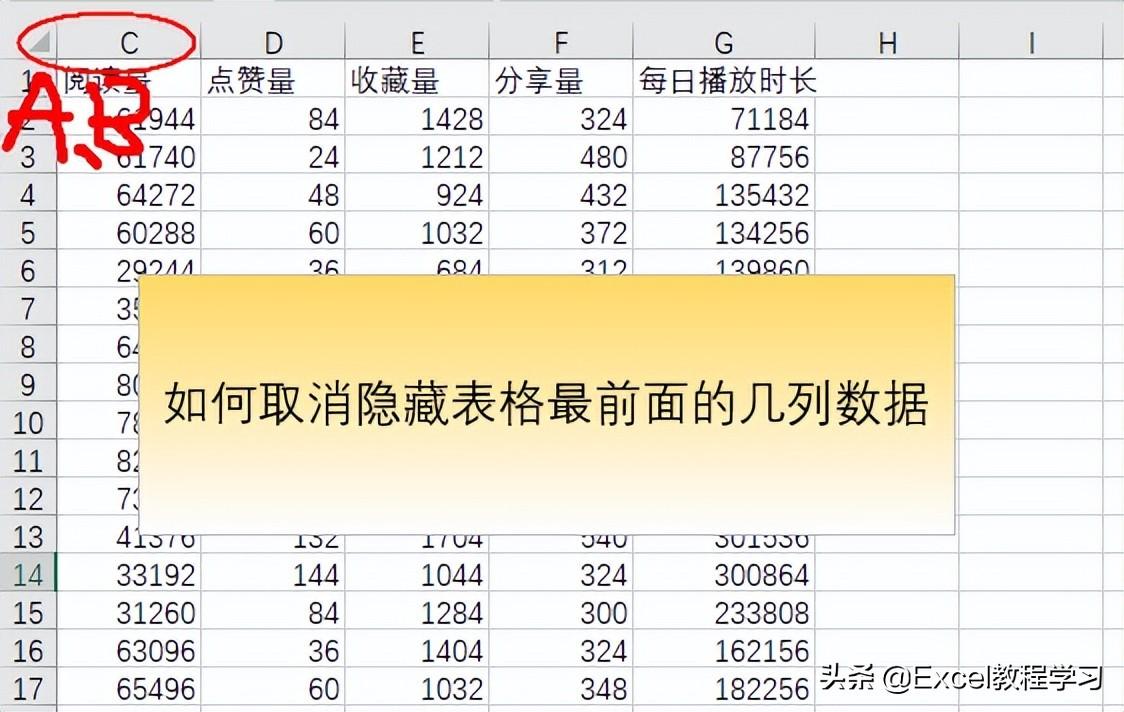This screenshot has width=1124, height=712.
Task: Select cell with value 182256
Action: coord(724,688)
